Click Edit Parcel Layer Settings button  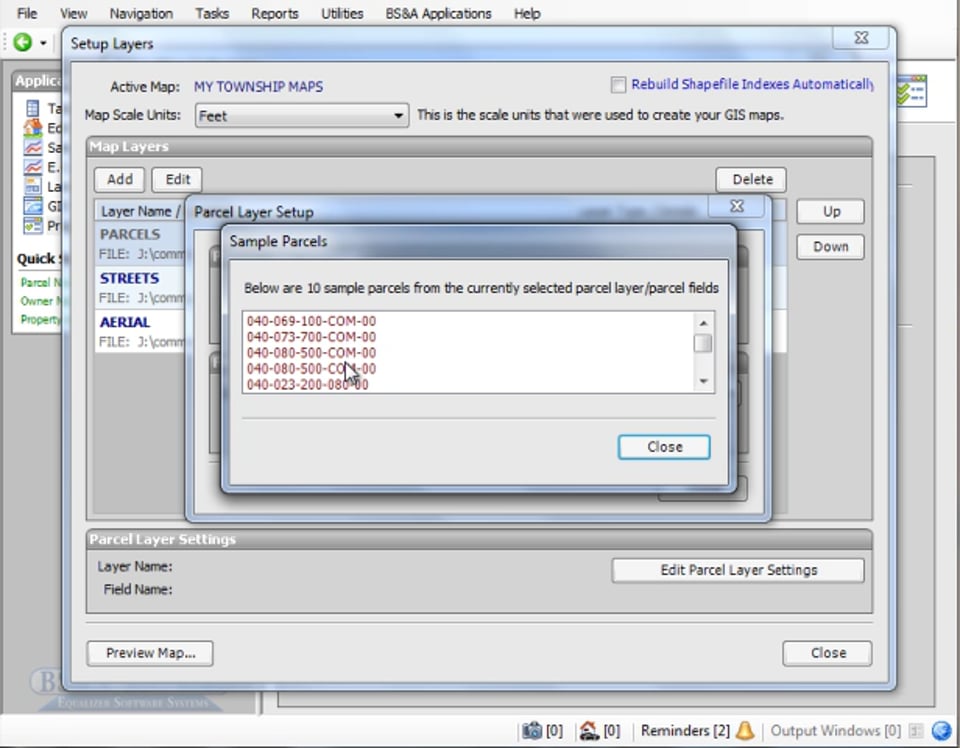[x=738, y=570]
